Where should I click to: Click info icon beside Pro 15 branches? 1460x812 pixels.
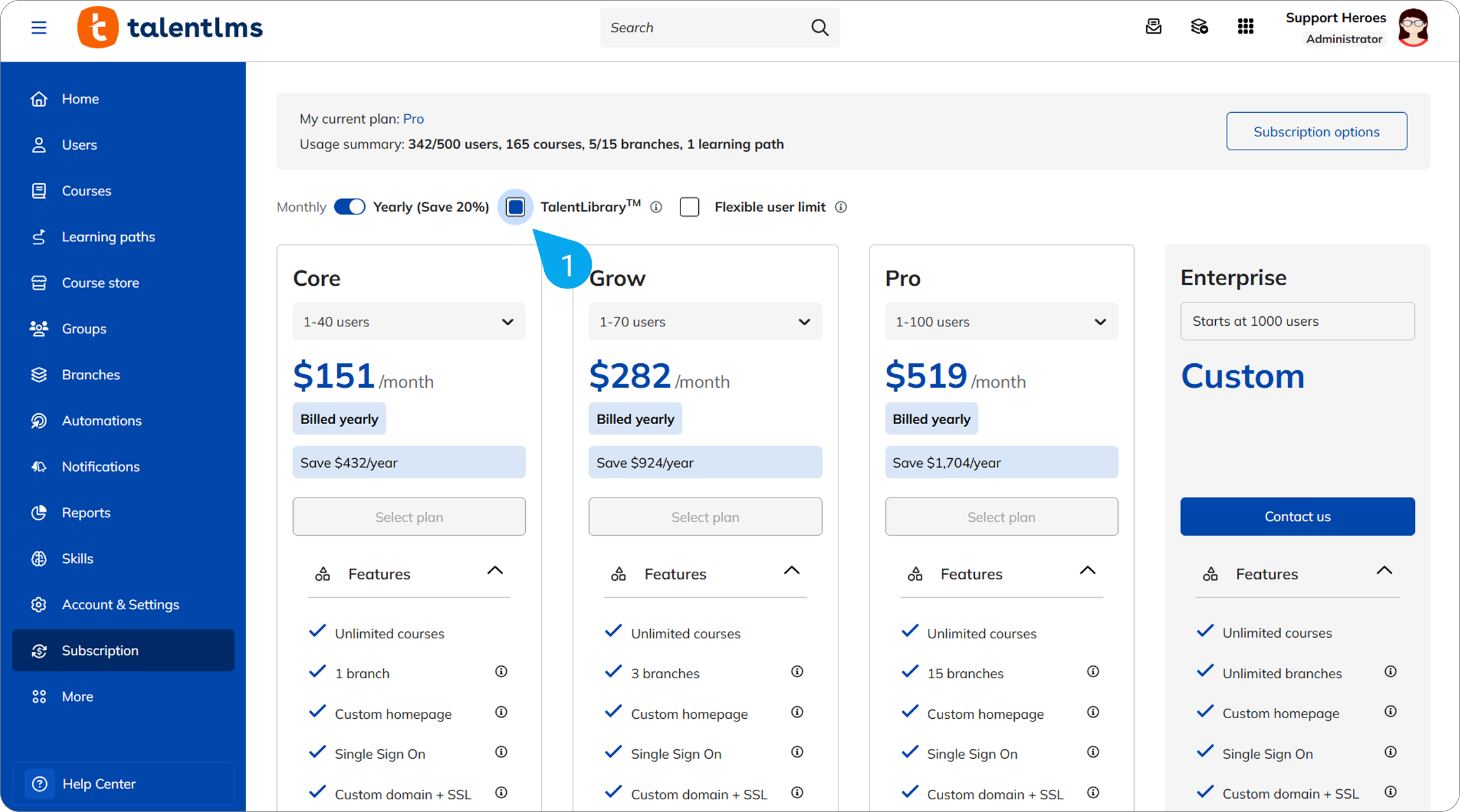click(x=1093, y=672)
